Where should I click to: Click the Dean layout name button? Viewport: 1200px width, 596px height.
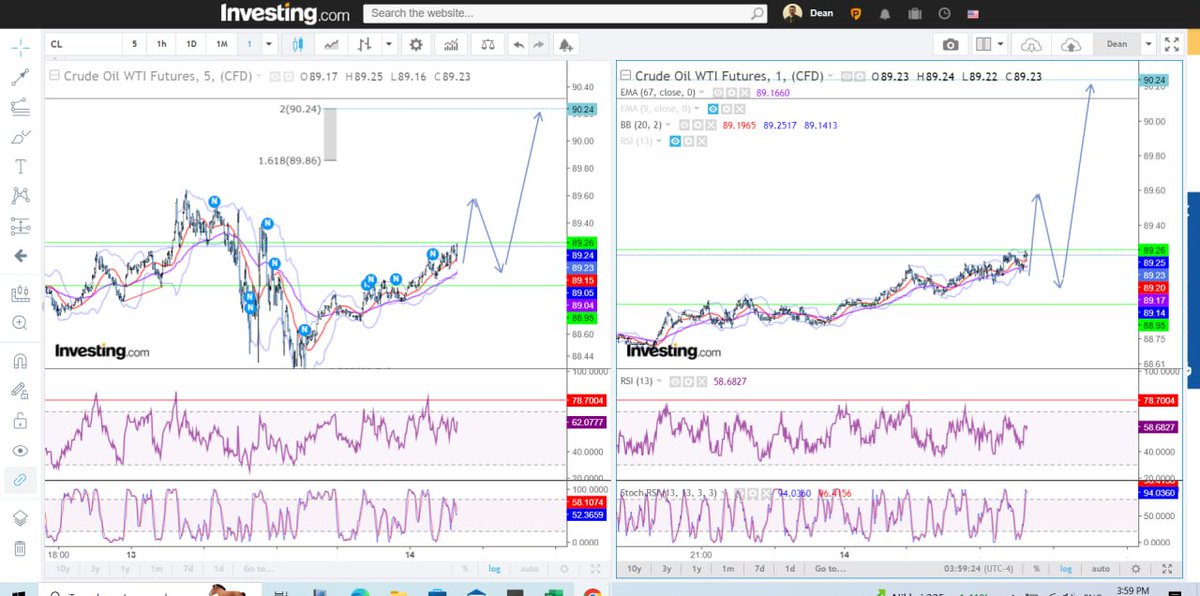(x=1117, y=44)
